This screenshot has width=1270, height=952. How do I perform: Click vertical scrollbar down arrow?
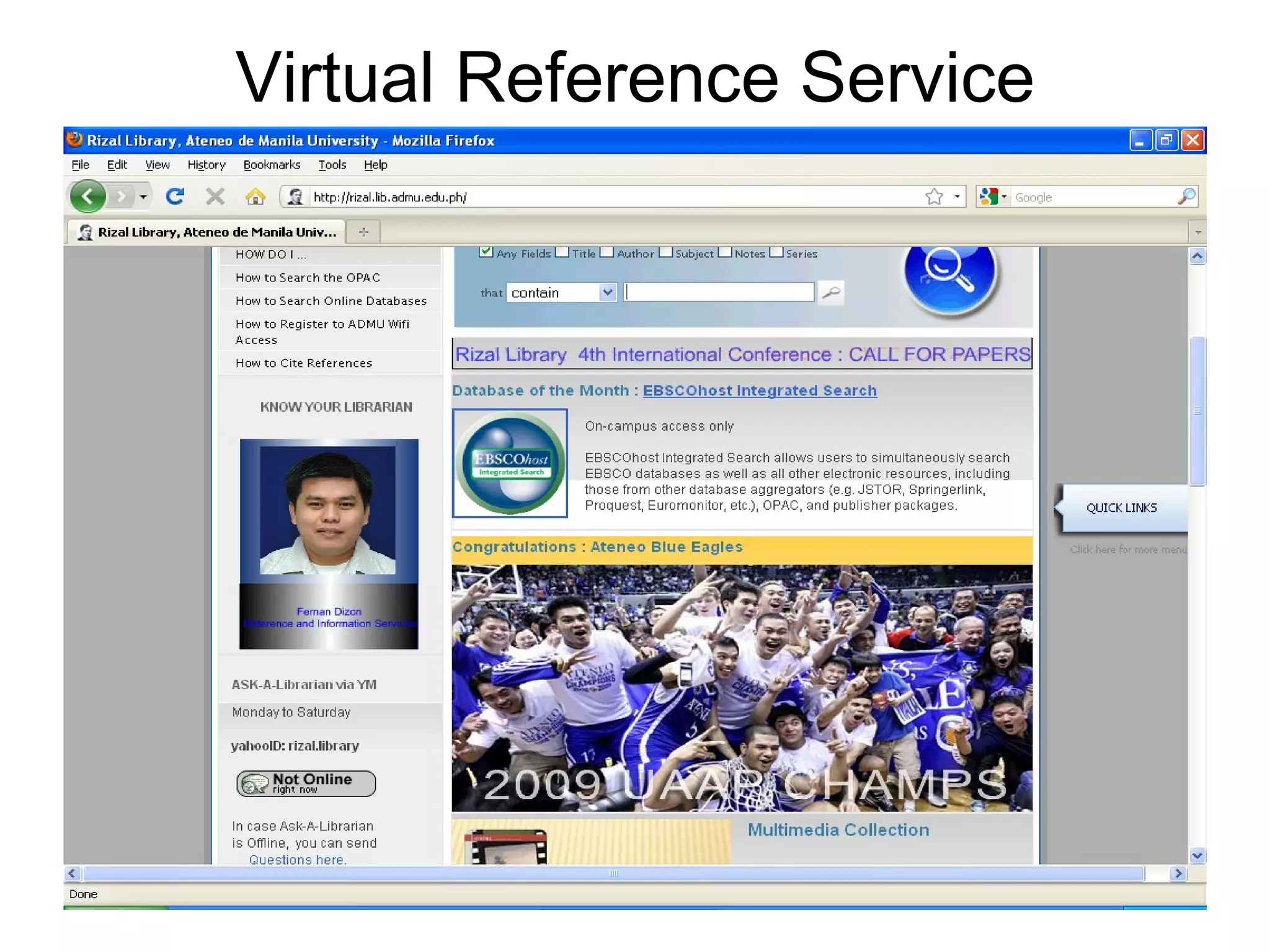(x=1197, y=855)
